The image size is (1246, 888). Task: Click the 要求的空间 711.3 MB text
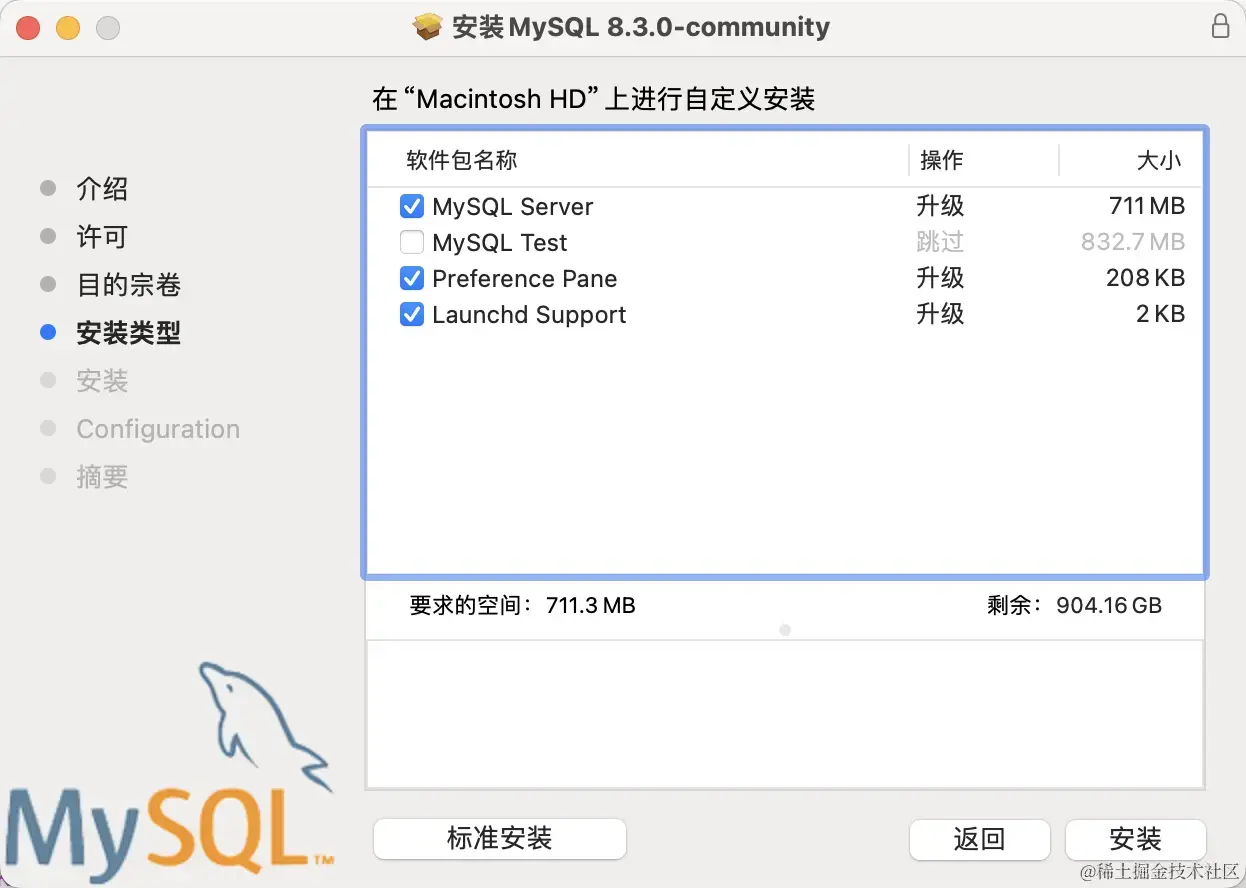[x=522, y=605]
